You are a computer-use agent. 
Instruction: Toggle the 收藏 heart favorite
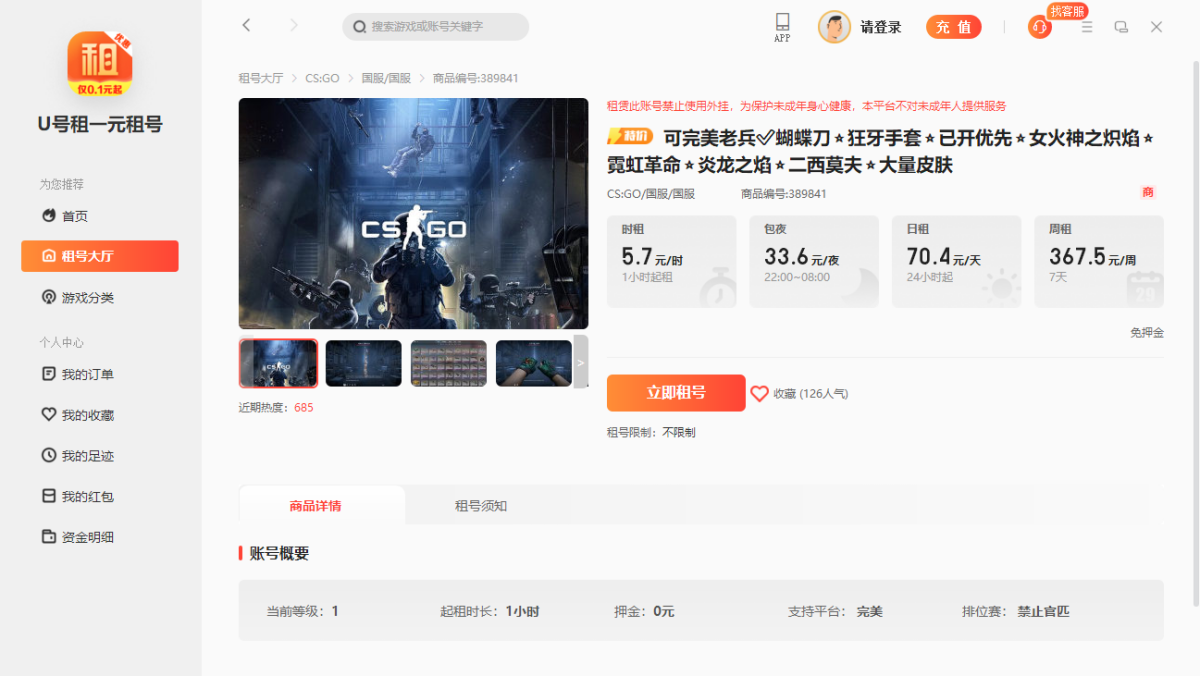(x=760, y=394)
